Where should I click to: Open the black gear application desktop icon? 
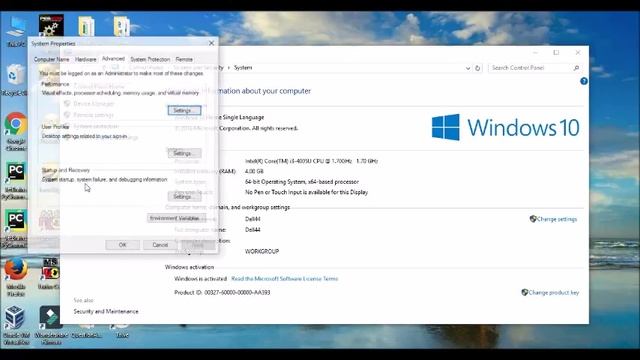[51, 25]
